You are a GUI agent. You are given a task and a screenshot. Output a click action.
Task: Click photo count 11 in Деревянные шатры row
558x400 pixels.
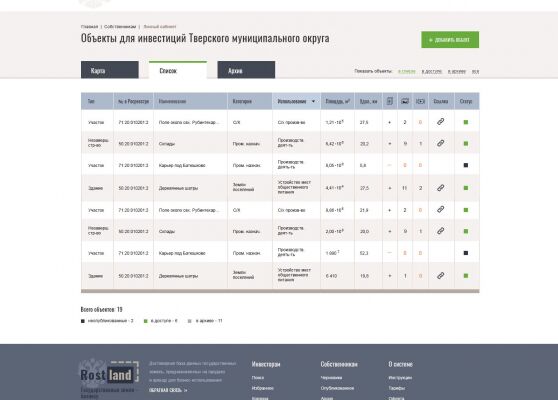[405, 188]
